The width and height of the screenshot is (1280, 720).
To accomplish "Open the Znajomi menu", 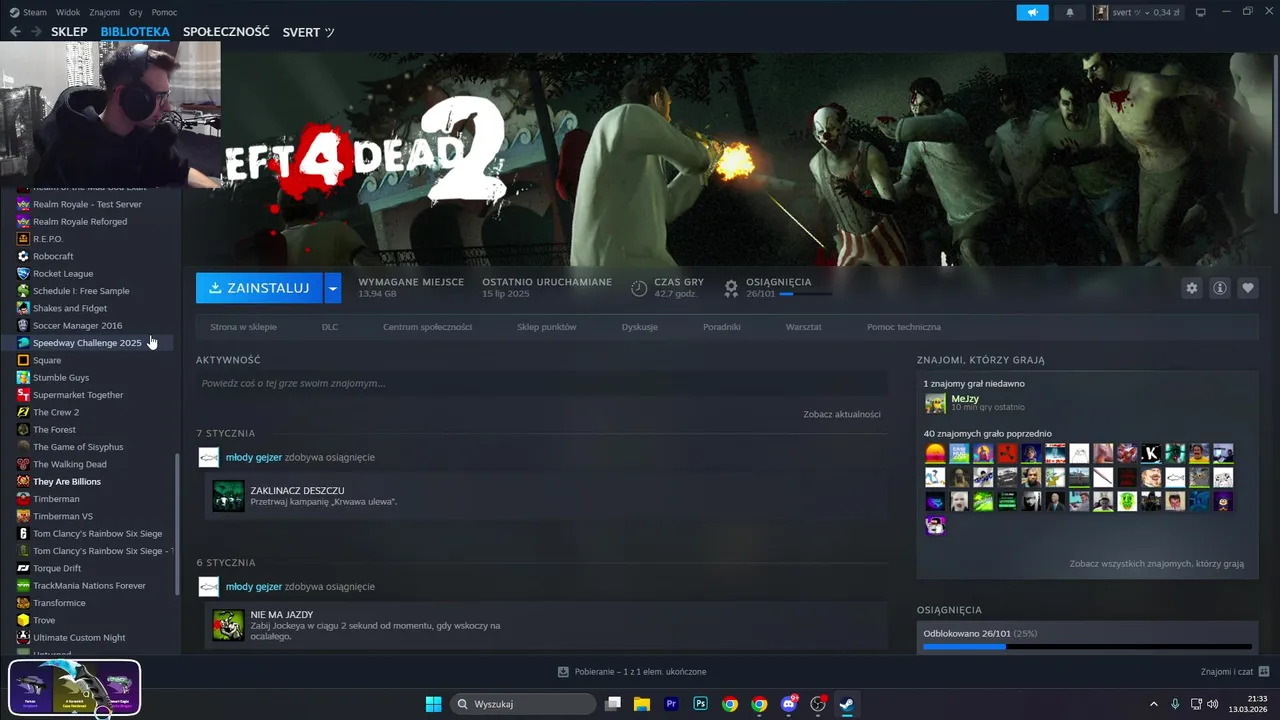I will pos(104,12).
